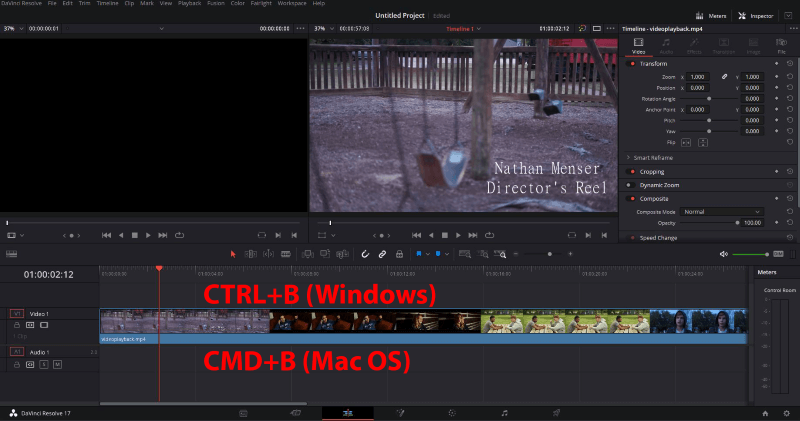Viewport: 800px width, 421px height.
Task: Click the timeline zoom-in plus button
Action: pyautogui.click(x=570, y=254)
